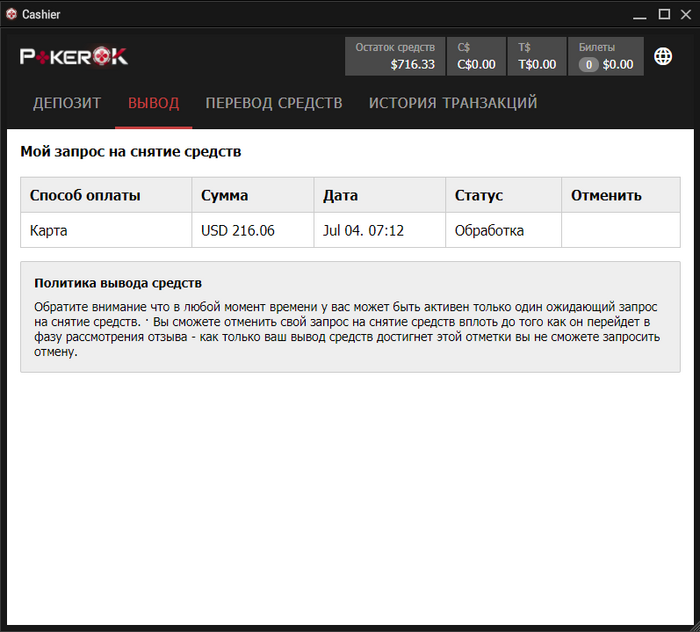Click the C$ balance box
The image size is (700, 632).
point(476,56)
